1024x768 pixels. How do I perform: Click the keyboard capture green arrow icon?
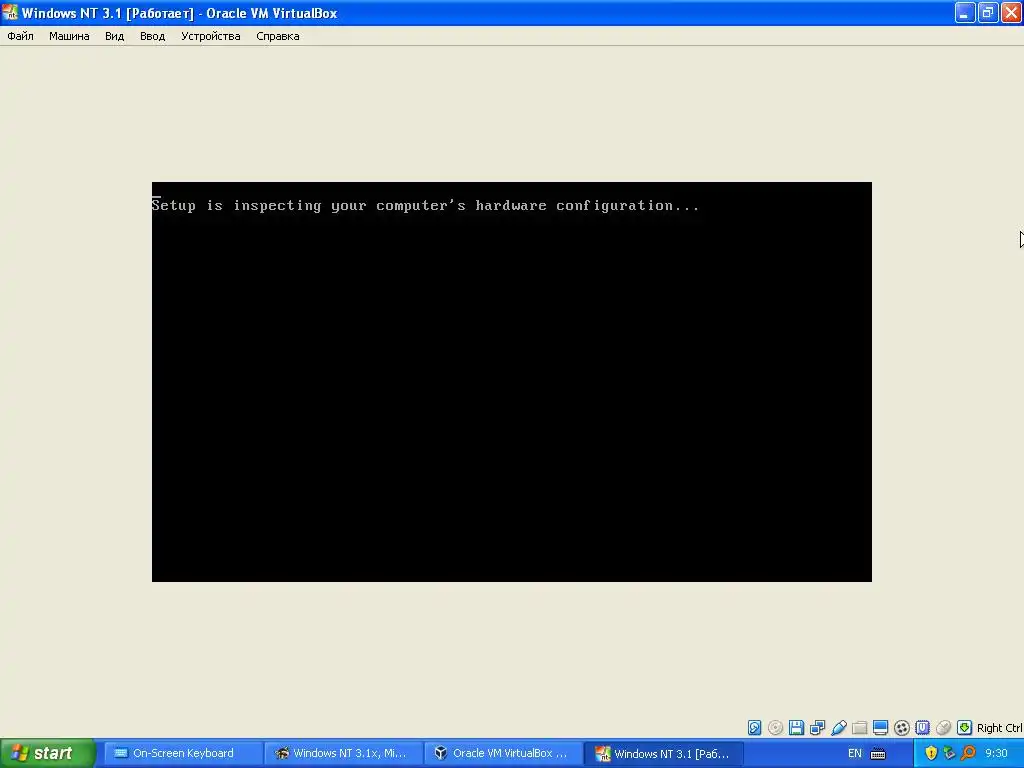tap(964, 728)
